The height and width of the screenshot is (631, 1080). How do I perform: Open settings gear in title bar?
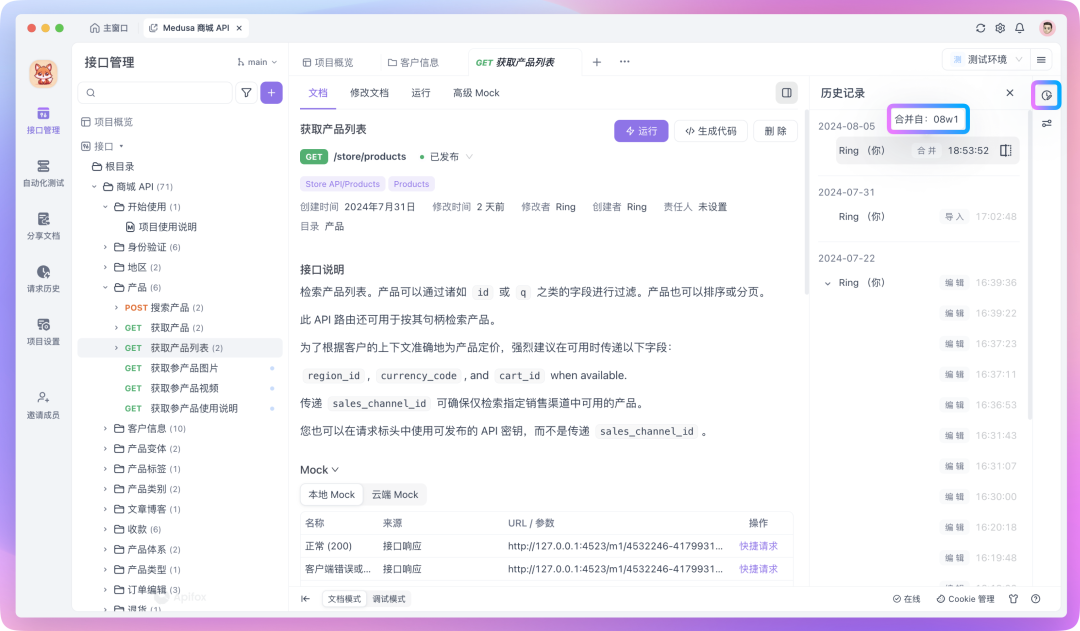click(1000, 28)
